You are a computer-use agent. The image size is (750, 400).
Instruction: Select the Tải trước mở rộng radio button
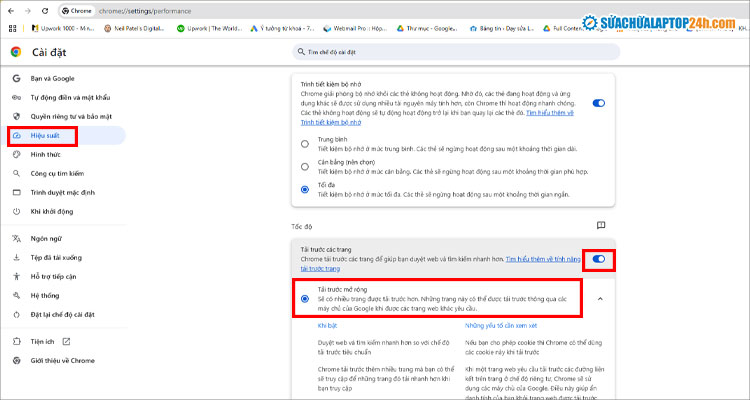click(305, 298)
